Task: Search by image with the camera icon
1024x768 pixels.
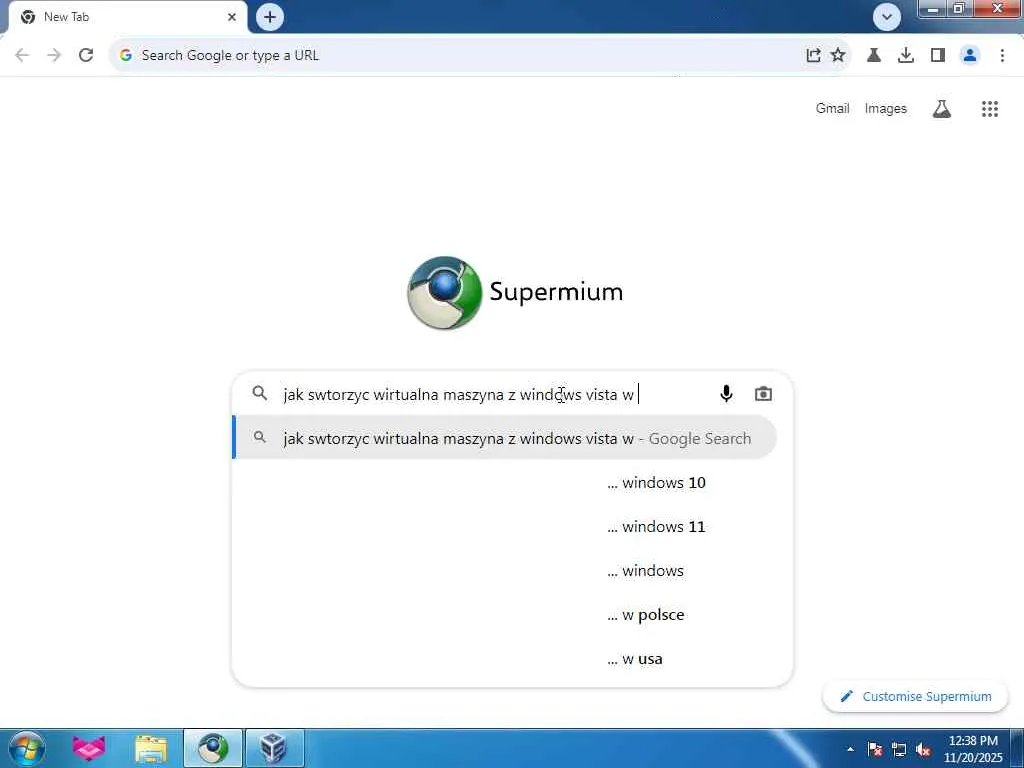Action: tap(763, 394)
